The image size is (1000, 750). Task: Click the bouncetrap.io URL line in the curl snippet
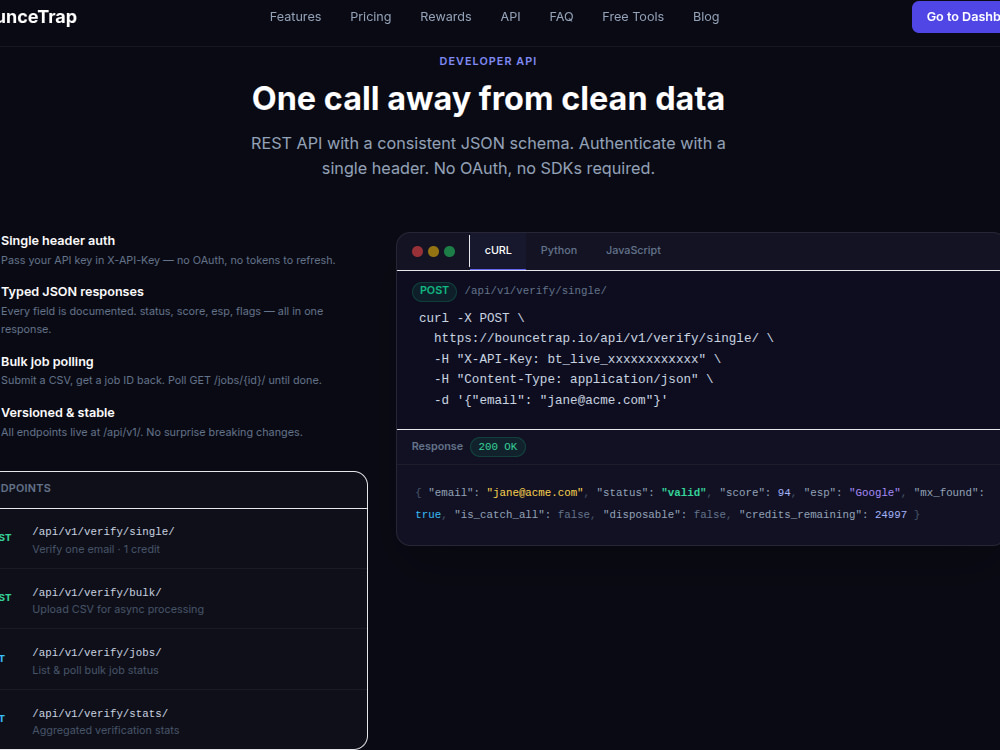coord(603,338)
